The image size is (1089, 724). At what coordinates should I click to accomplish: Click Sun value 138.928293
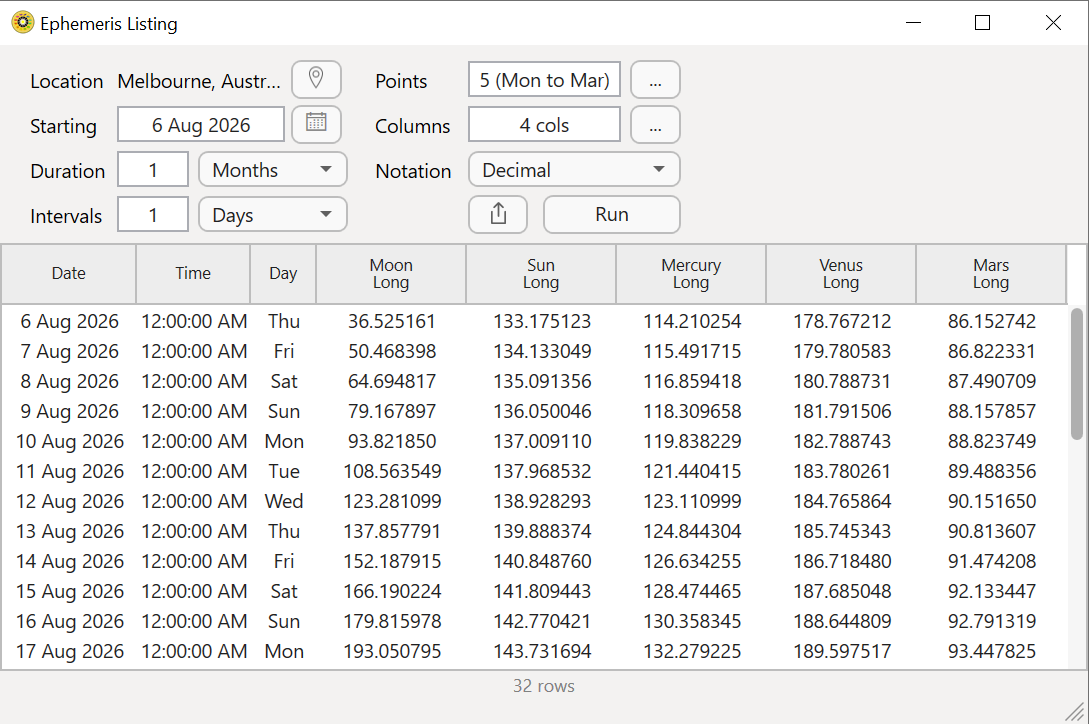[x=542, y=501]
